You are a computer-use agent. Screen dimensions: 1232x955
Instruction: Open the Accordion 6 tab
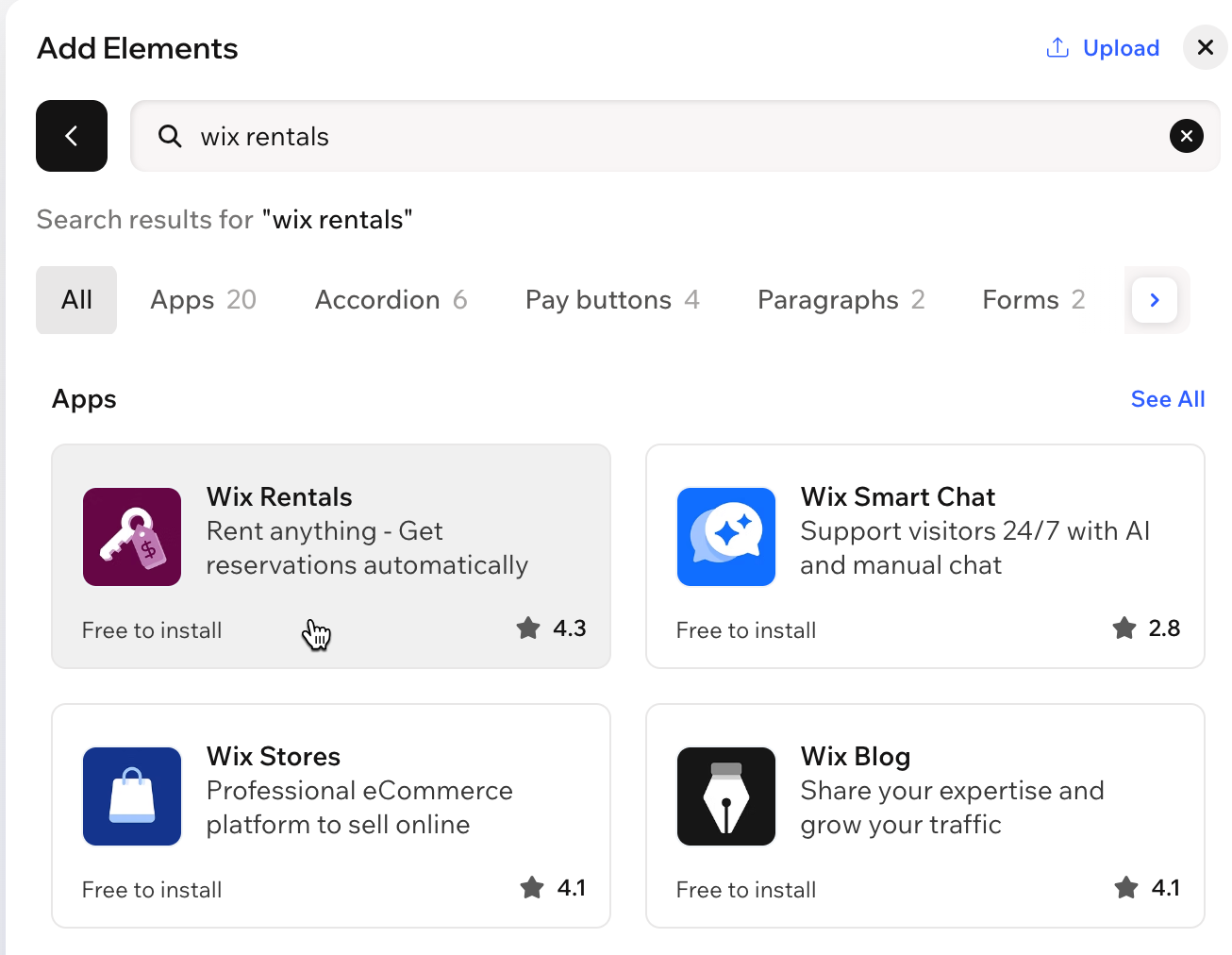[x=391, y=300]
